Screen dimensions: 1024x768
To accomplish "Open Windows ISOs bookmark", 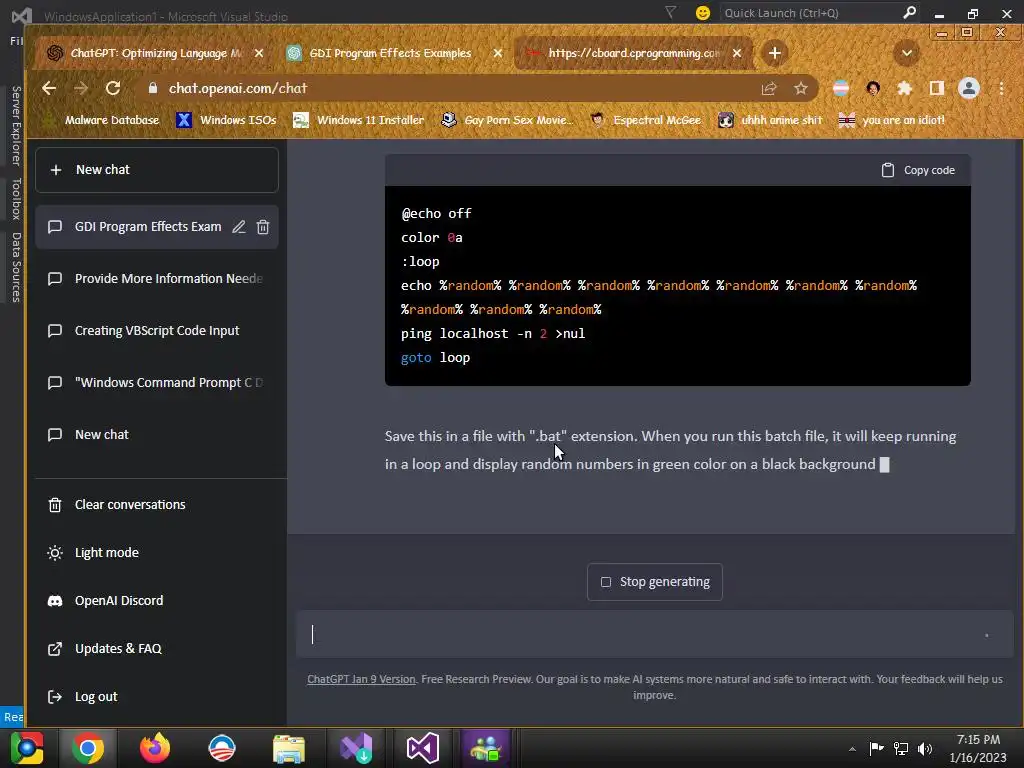I will (226, 120).
